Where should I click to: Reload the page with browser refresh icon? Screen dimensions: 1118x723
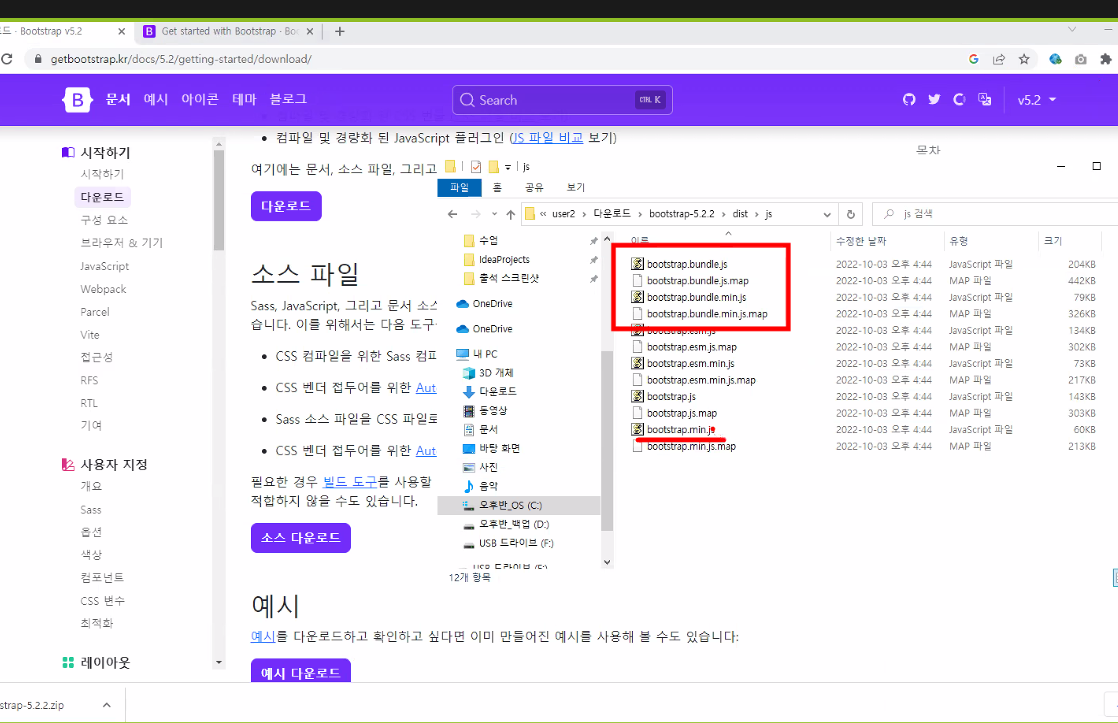click(6, 59)
